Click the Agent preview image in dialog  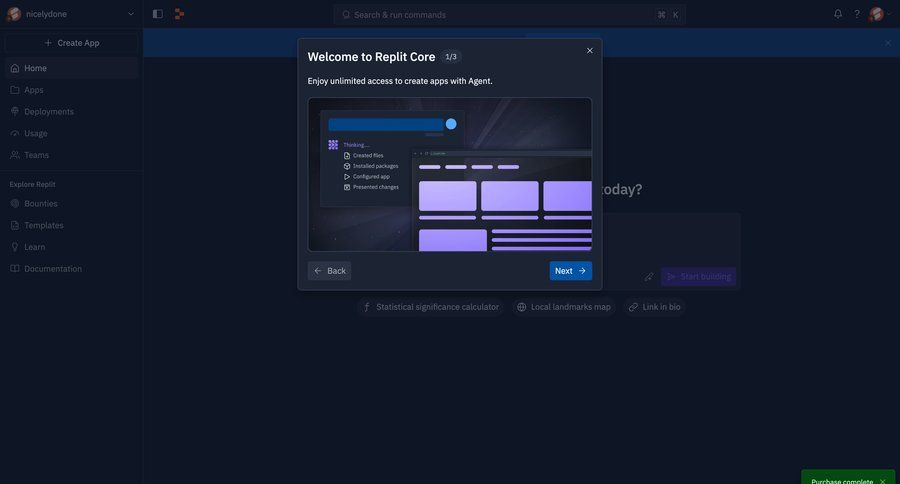pyautogui.click(x=450, y=175)
